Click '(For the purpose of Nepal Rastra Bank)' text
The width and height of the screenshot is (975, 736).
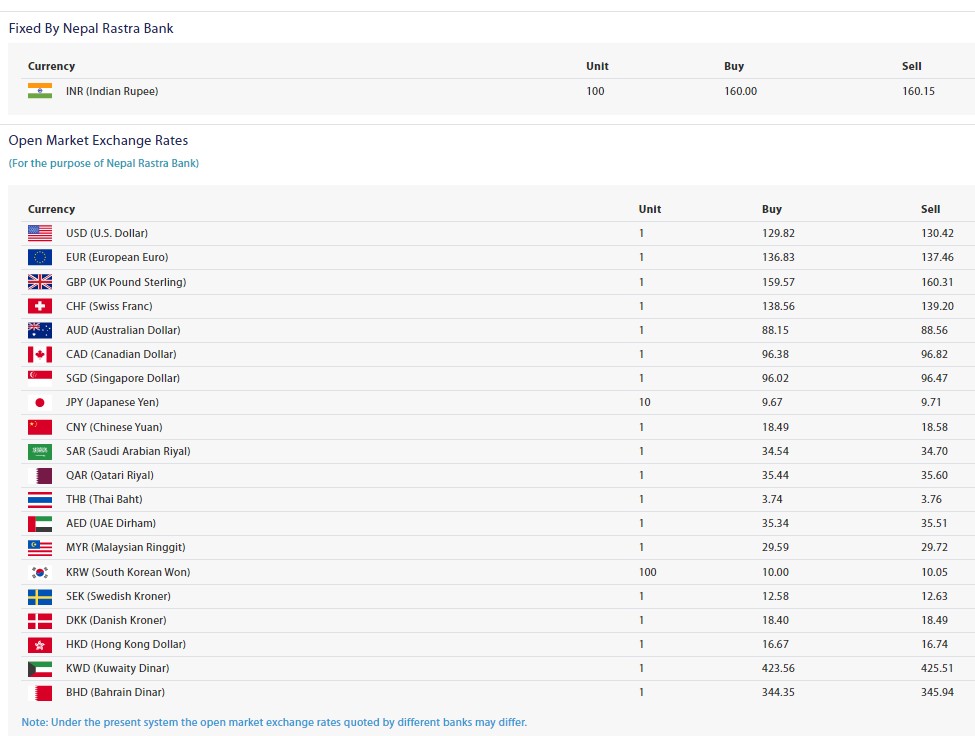pos(104,163)
